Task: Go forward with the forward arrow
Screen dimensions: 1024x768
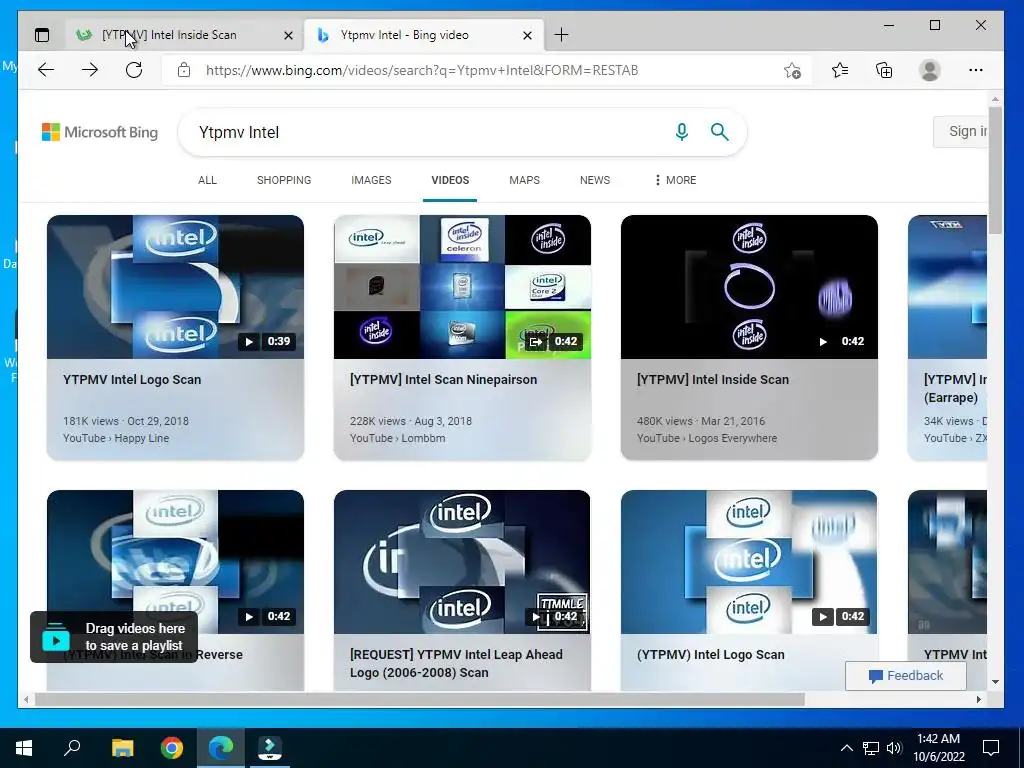Action: 90,70
